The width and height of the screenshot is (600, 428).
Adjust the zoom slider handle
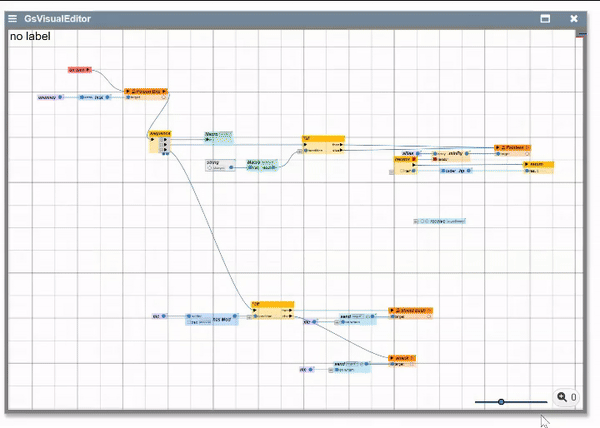point(501,402)
